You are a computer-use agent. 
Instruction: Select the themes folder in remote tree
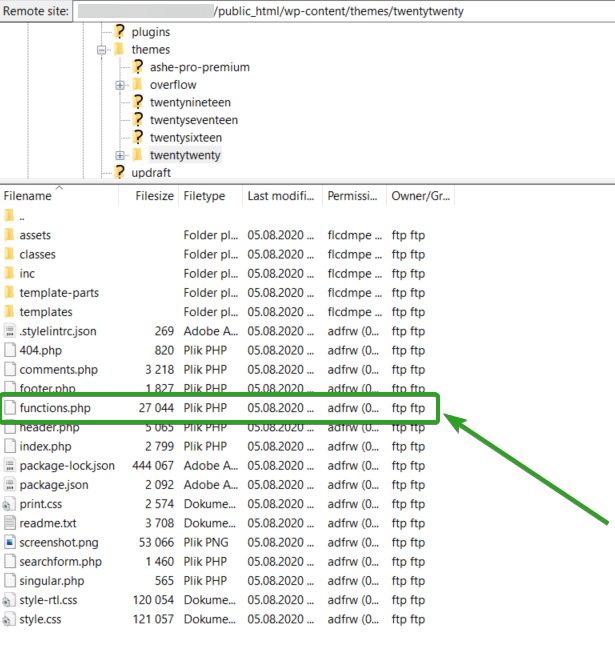click(x=151, y=49)
